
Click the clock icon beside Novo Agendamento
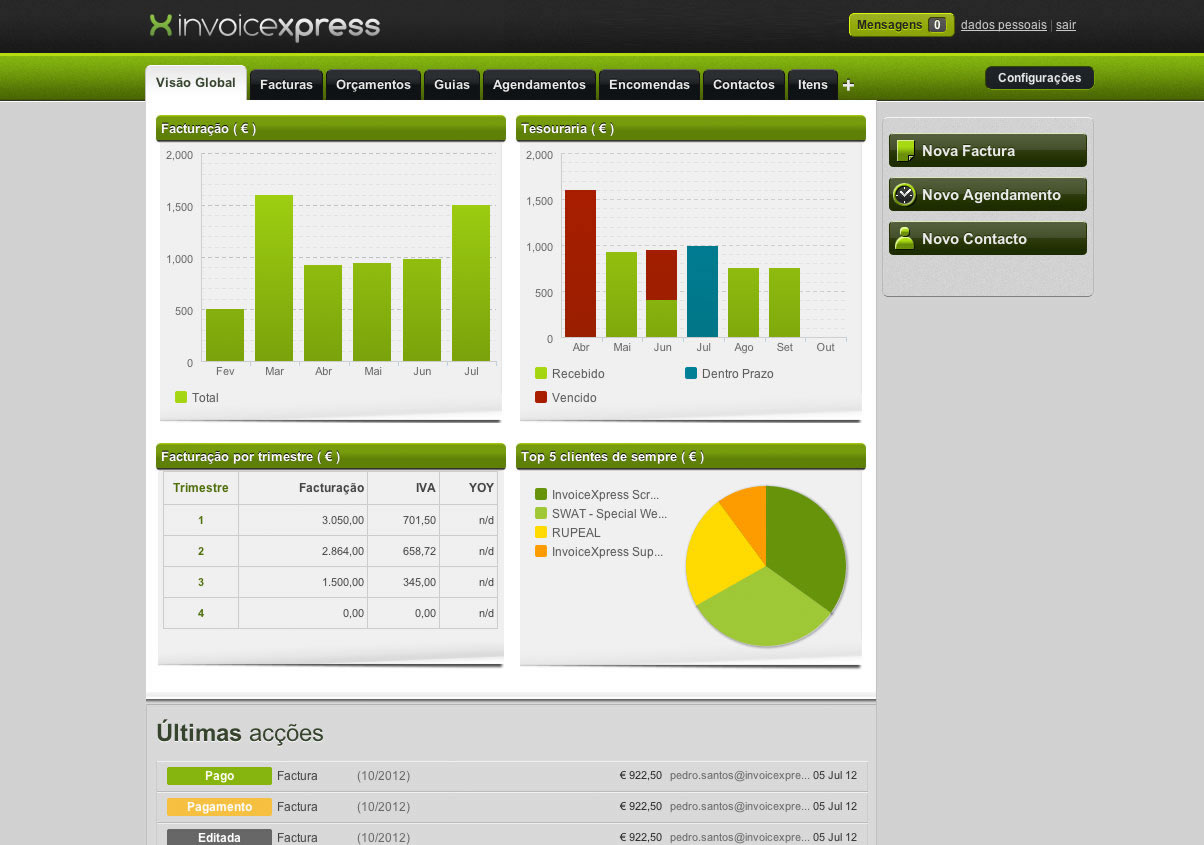point(904,195)
